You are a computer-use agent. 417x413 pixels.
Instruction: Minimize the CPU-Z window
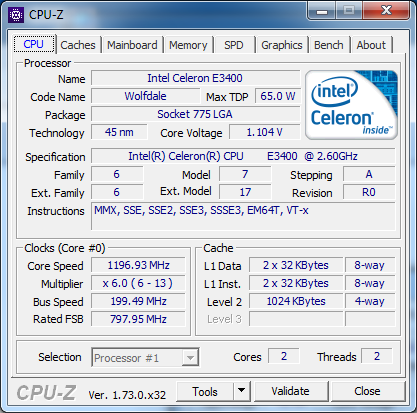[x=321, y=11]
